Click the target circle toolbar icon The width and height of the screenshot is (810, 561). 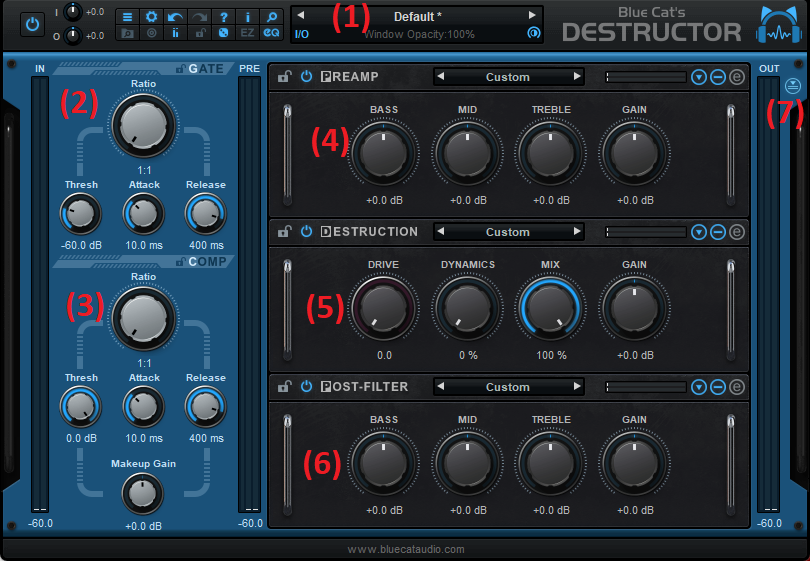click(151, 33)
